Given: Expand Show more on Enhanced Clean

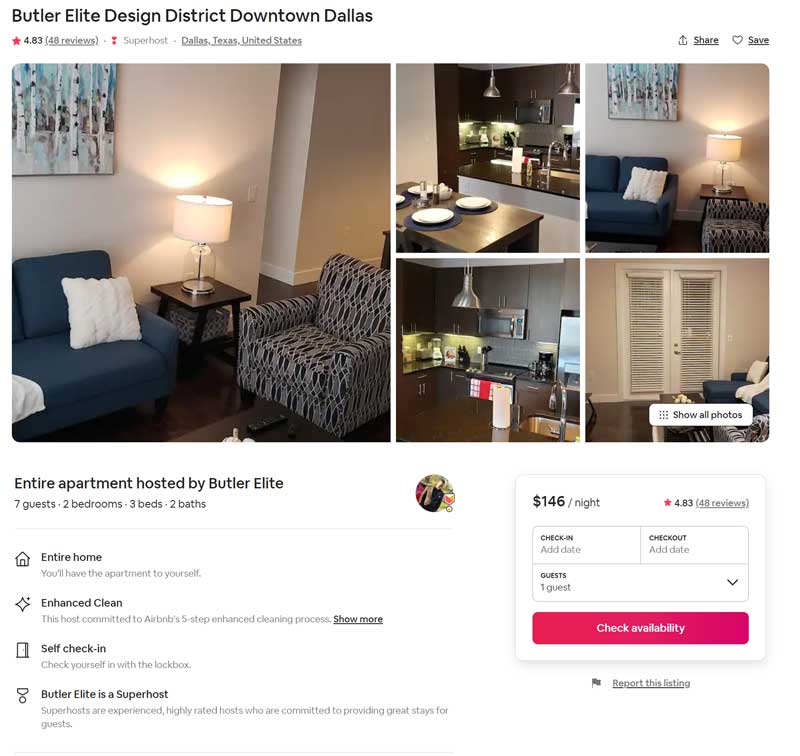Looking at the screenshot, I should coord(358,619).
